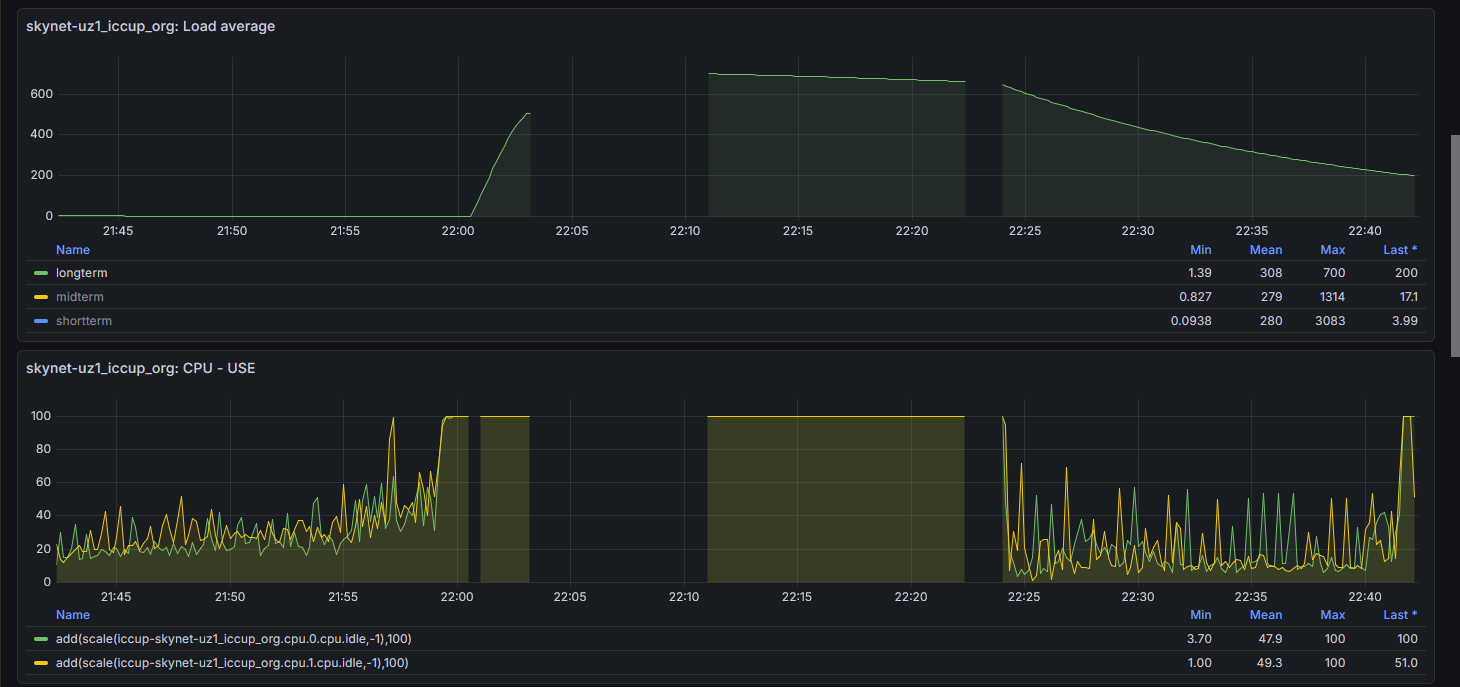Viewport: 1460px width, 687px height.
Task: Toggle the cpu.0.cpu.idle series legend label
Action: (233, 638)
